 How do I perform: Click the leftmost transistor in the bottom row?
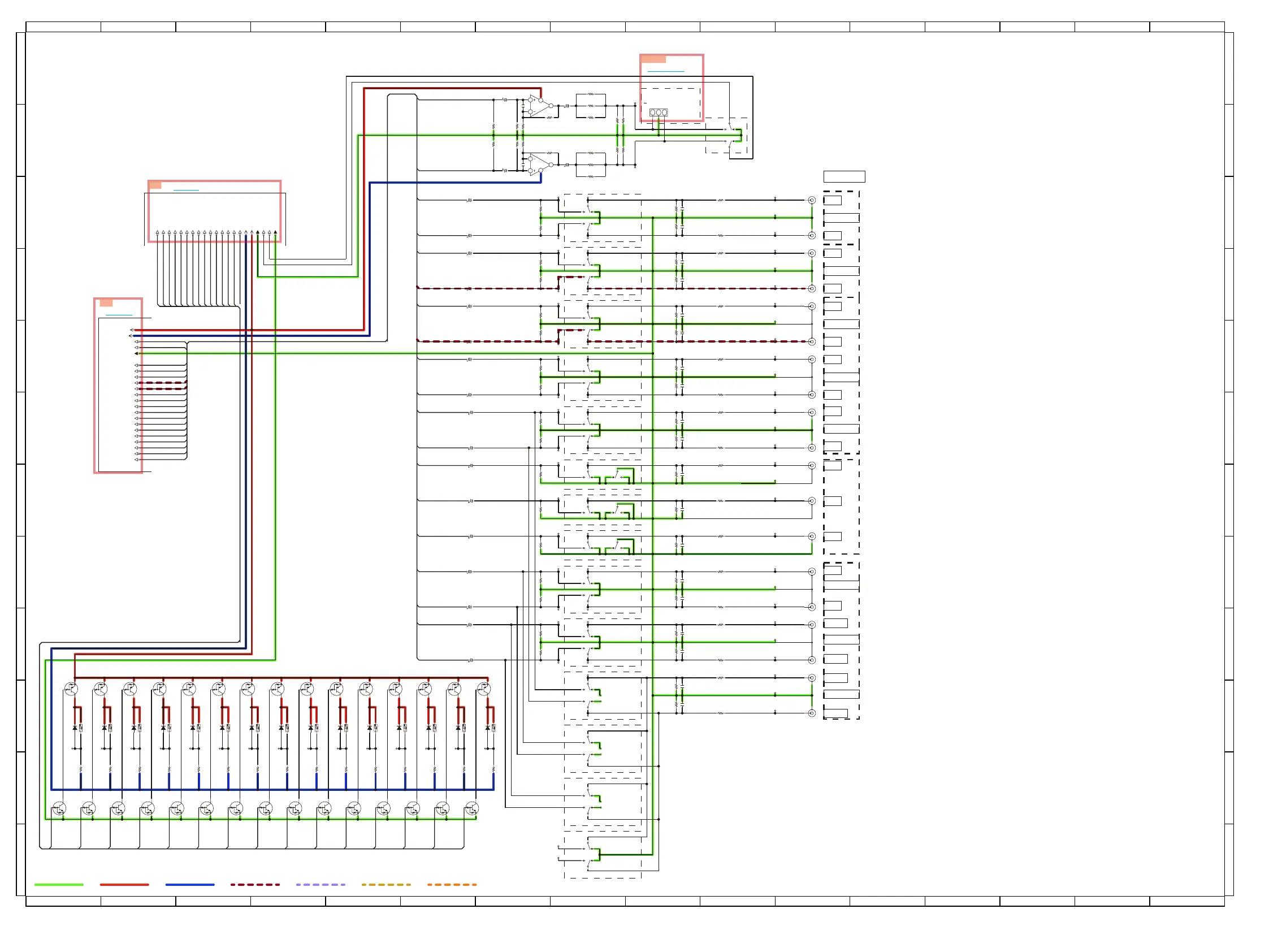click(x=59, y=809)
